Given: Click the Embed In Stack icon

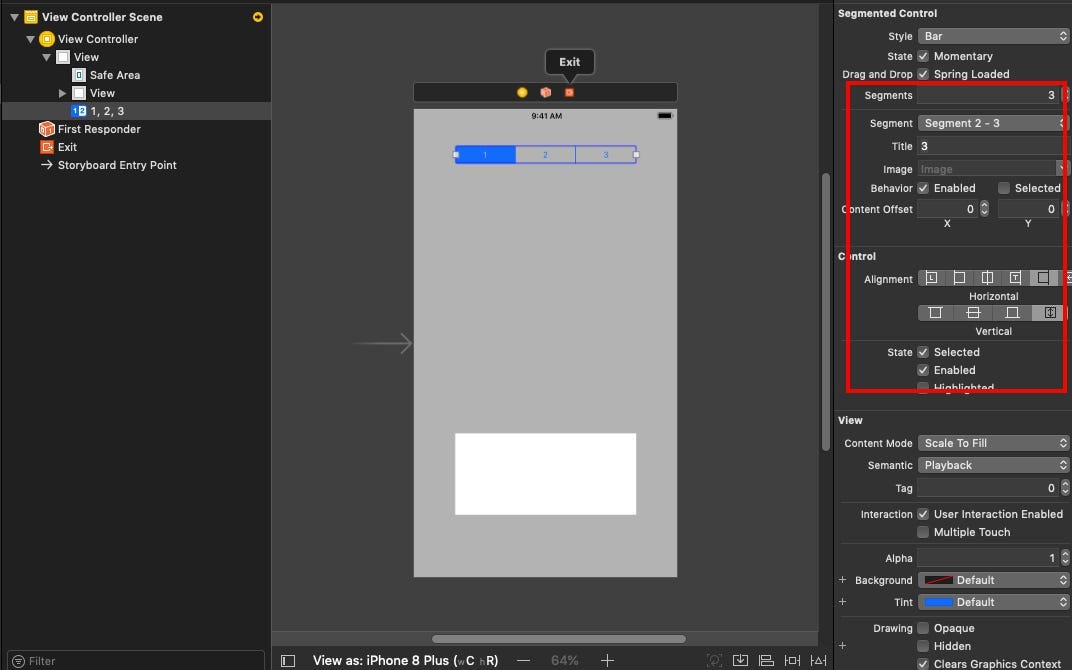Looking at the screenshot, I should pyautogui.click(x=741, y=659).
